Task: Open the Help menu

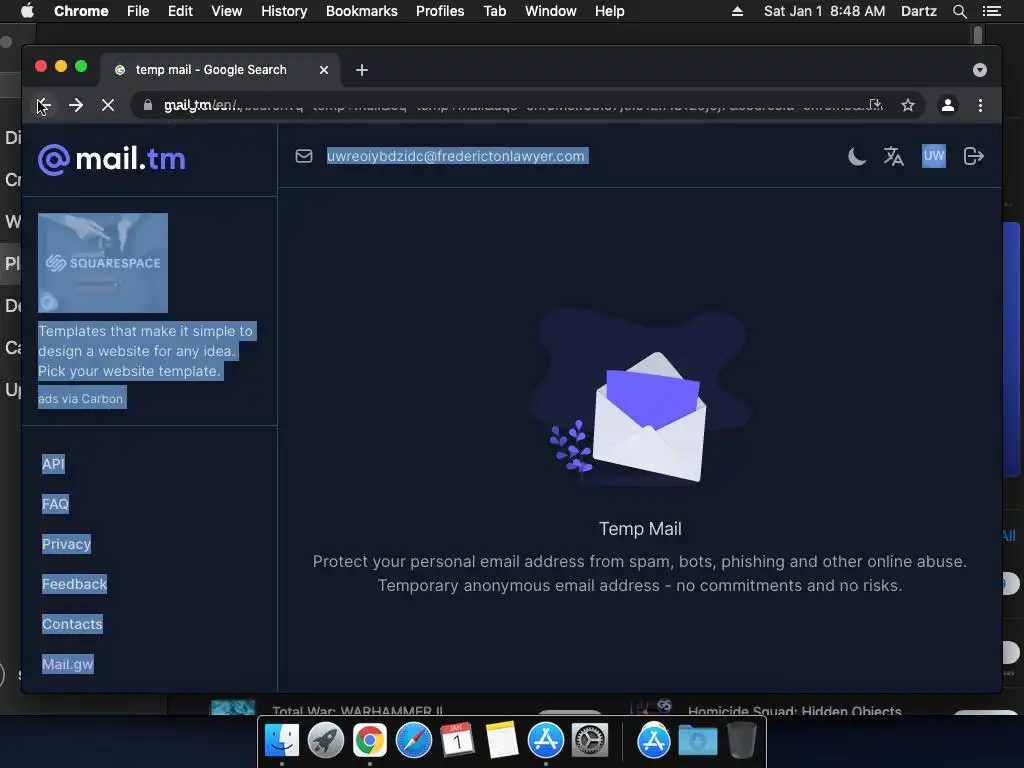Action: tap(609, 11)
